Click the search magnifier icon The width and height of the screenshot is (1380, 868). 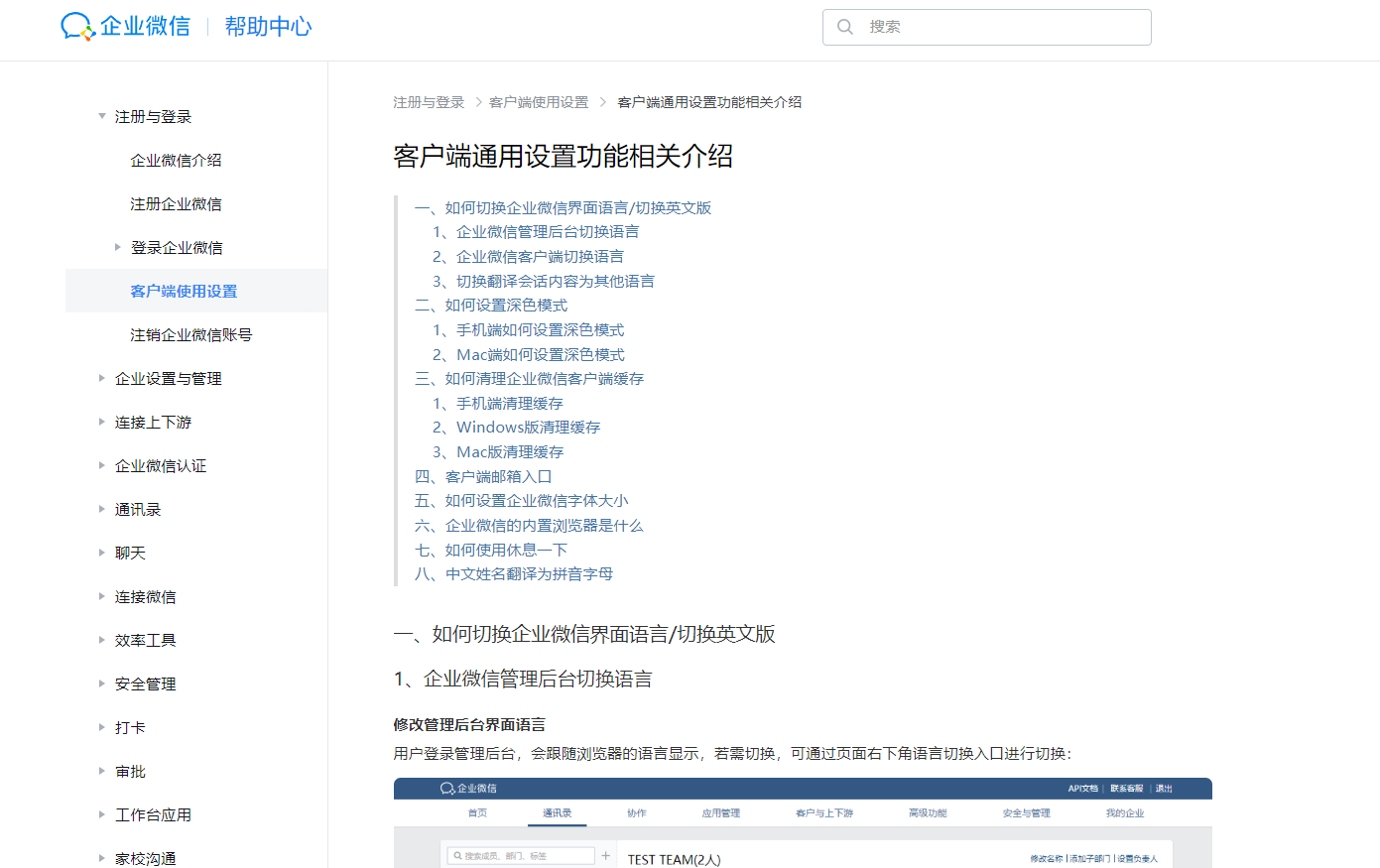tap(845, 27)
